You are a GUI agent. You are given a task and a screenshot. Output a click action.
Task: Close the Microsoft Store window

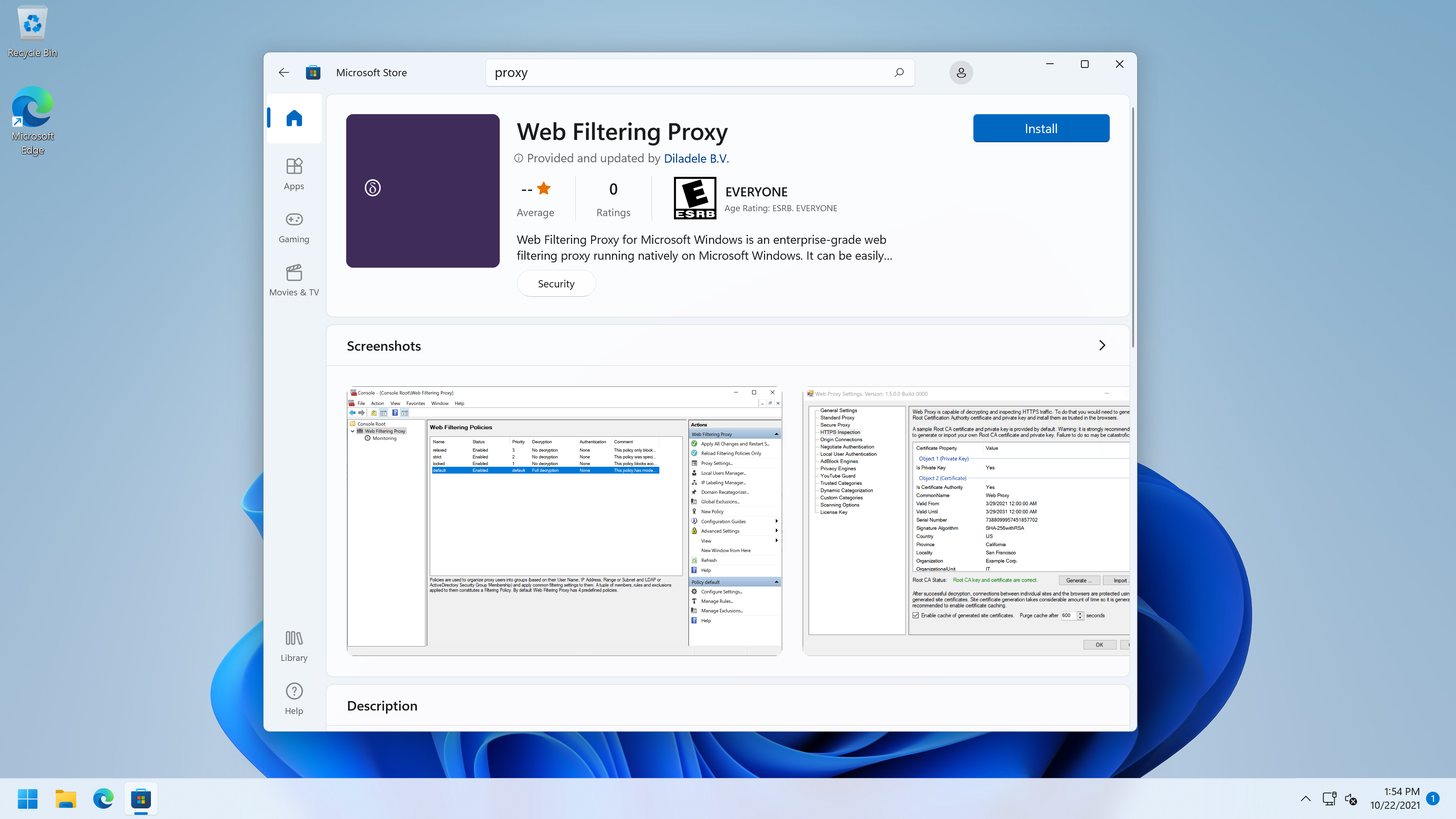(1119, 64)
